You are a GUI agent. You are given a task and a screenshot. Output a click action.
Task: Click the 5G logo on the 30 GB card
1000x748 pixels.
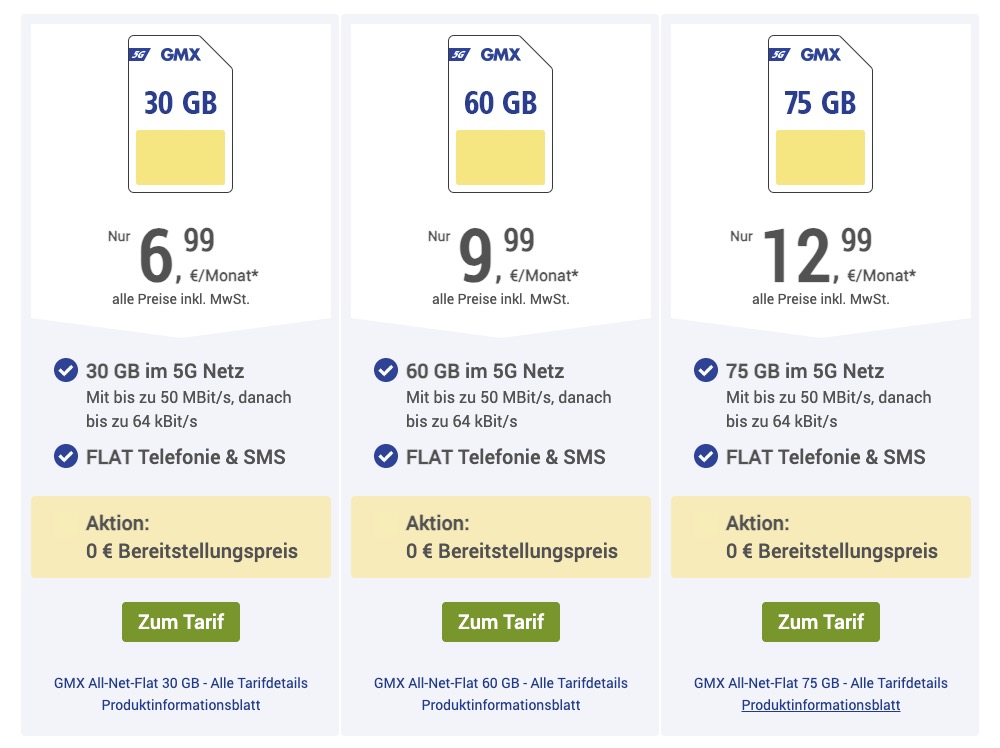[x=143, y=56]
